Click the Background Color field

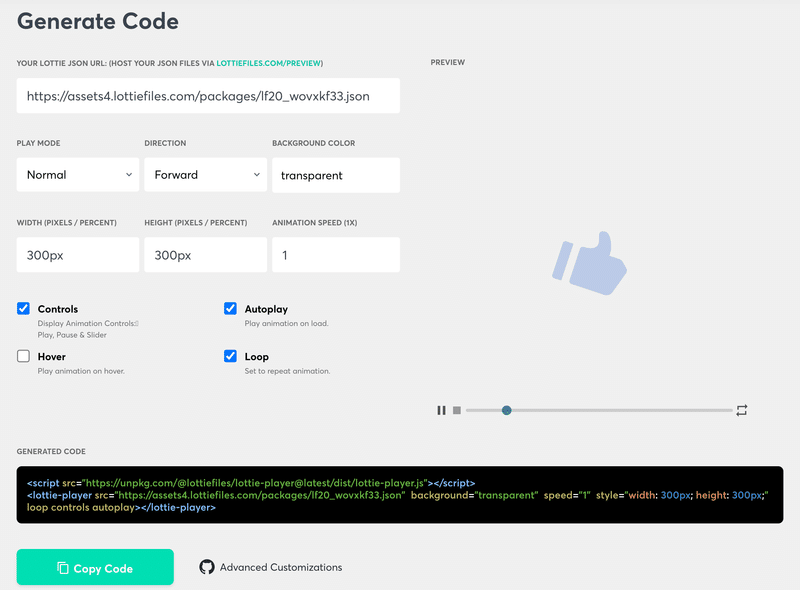(x=336, y=175)
